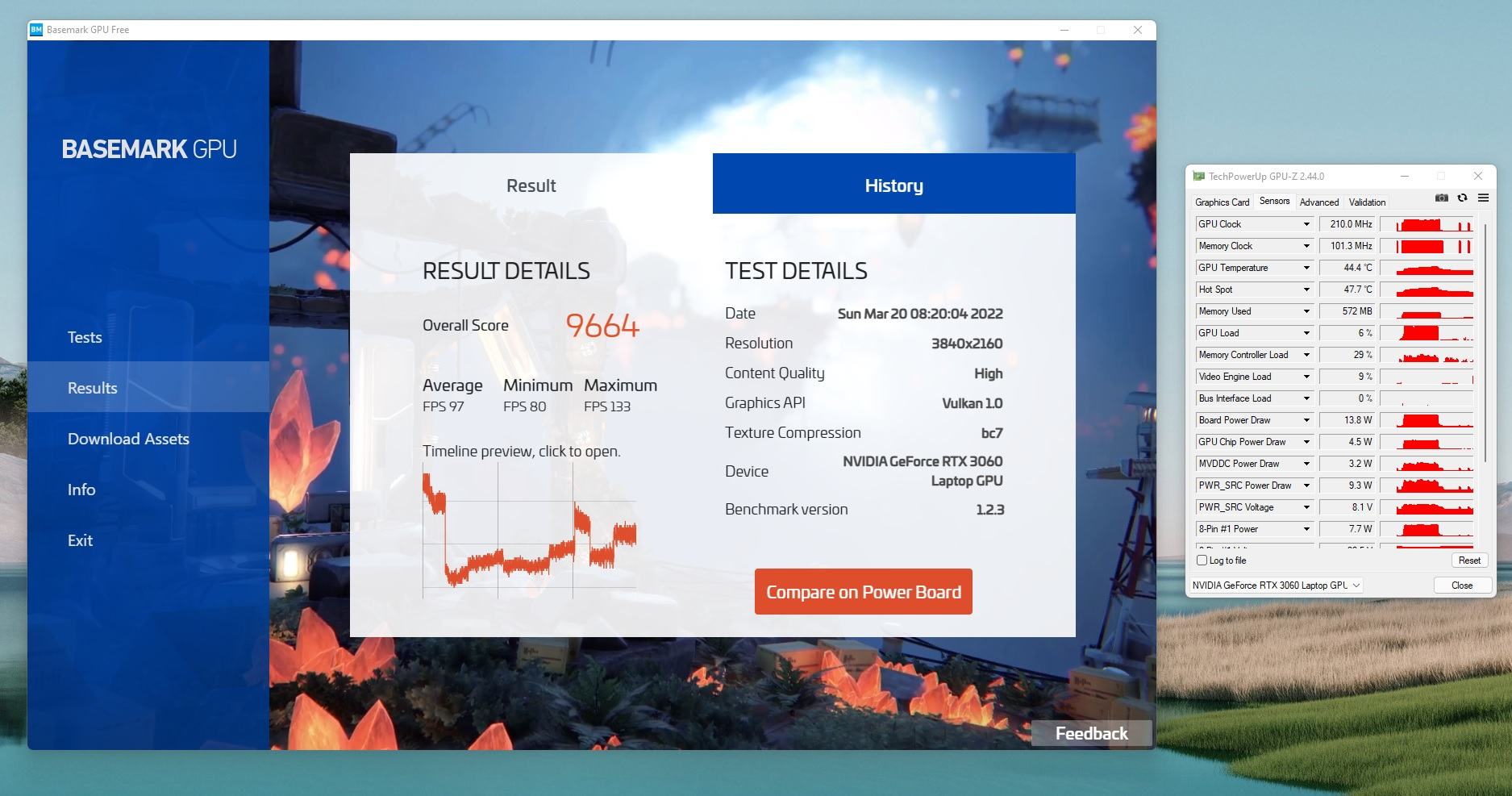Open the MVDDC Power Draw dropdown
Viewport: 1512px width, 796px height.
coord(1306,464)
